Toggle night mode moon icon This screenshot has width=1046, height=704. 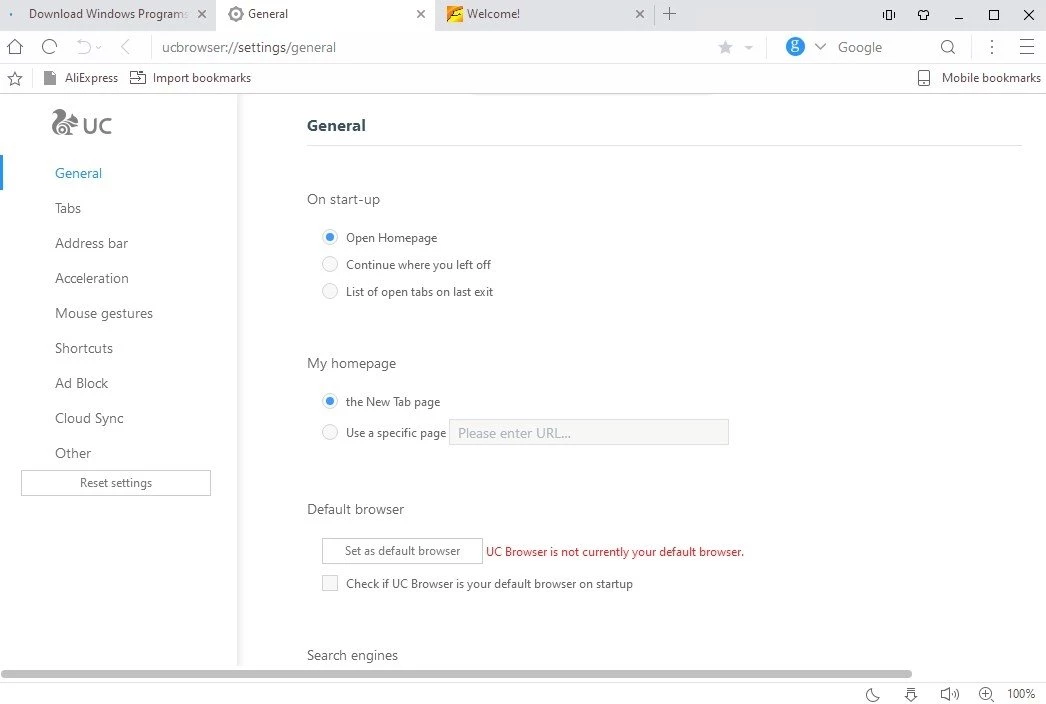click(x=872, y=694)
